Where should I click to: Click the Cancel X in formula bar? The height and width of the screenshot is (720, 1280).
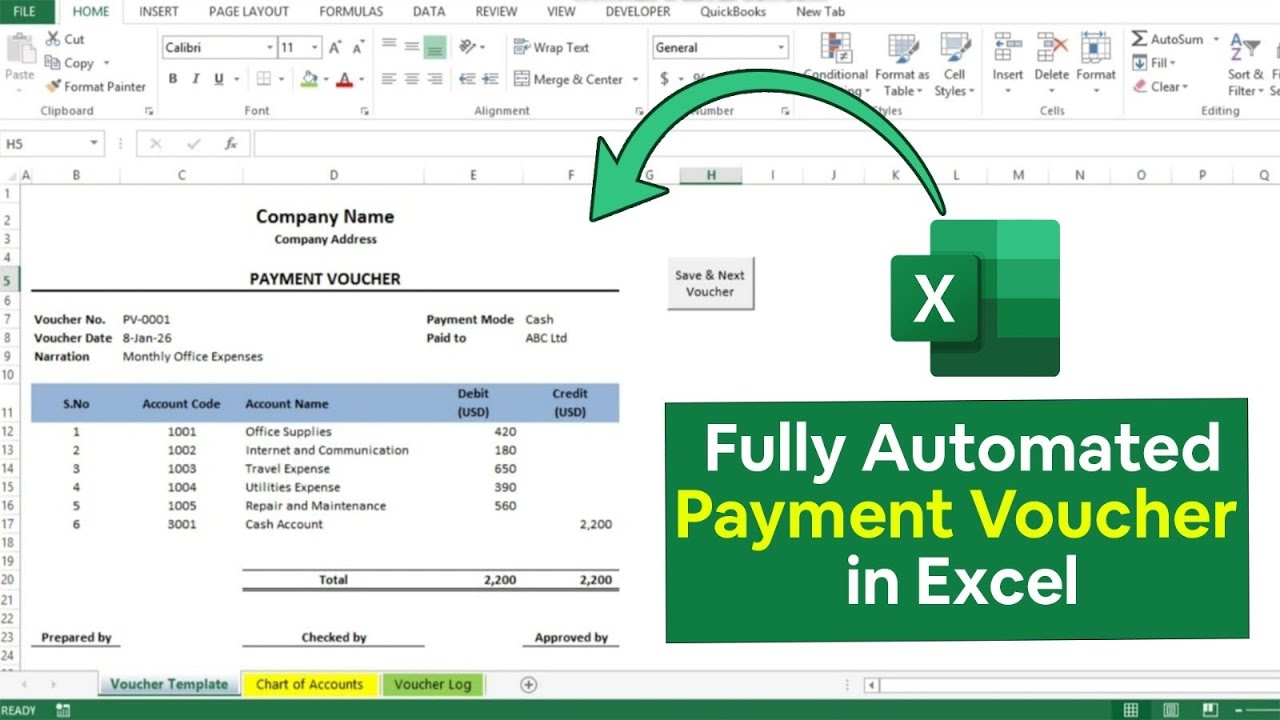click(155, 144)
